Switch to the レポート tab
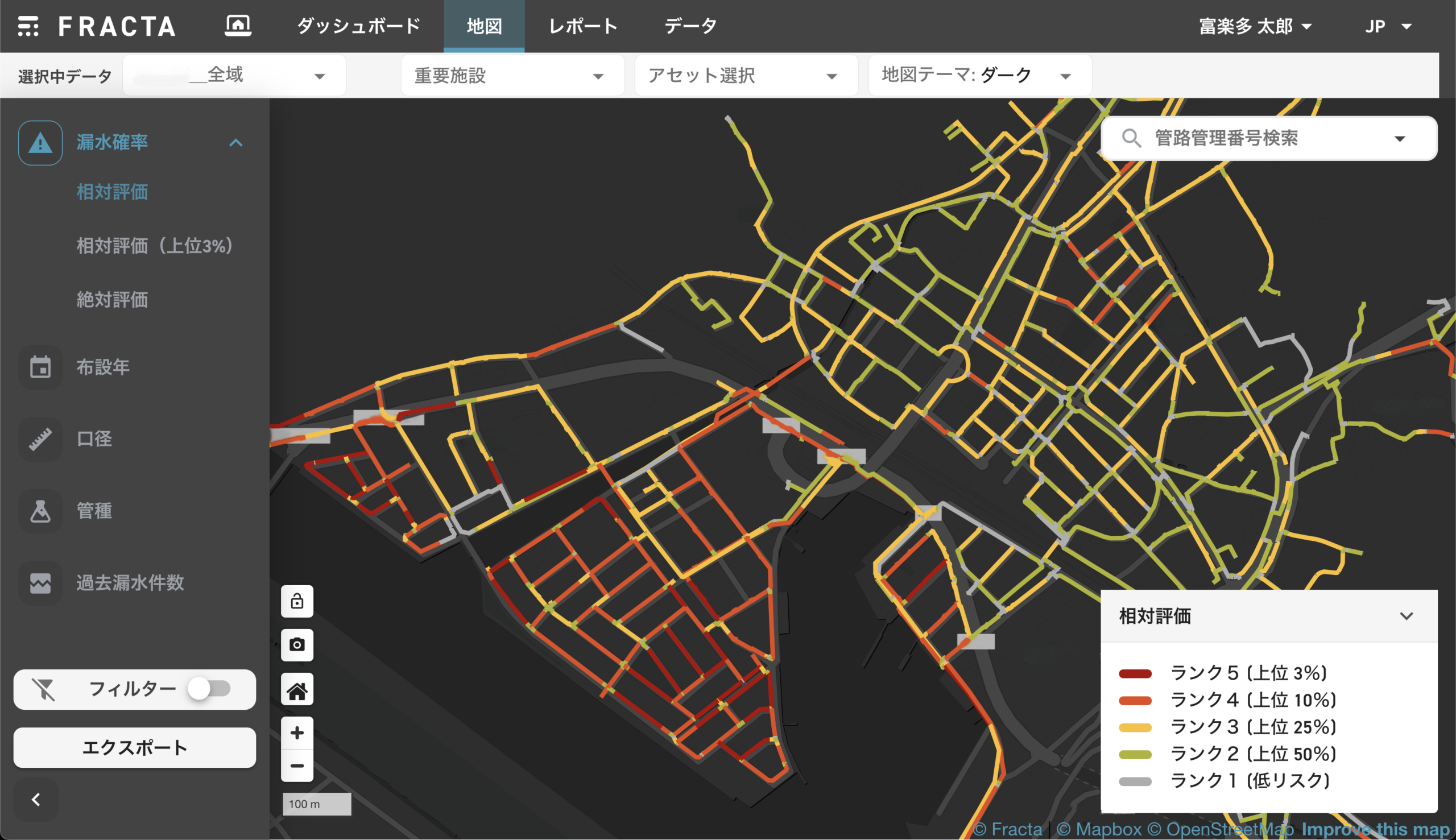 coord(582,26)
